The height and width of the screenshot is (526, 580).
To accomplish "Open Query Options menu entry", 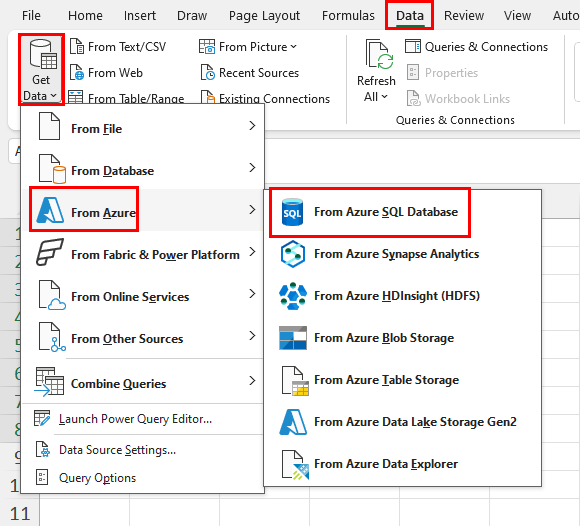I will click(x=143, y=478).
